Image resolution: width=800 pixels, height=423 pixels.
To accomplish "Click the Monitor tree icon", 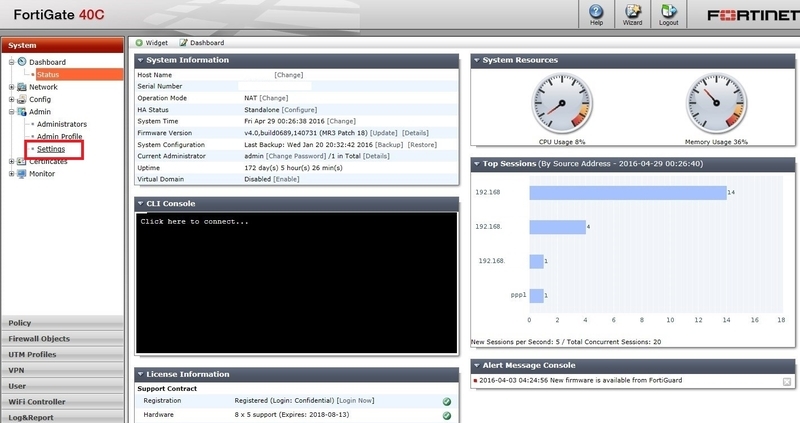I will click(x=21, y=173).
